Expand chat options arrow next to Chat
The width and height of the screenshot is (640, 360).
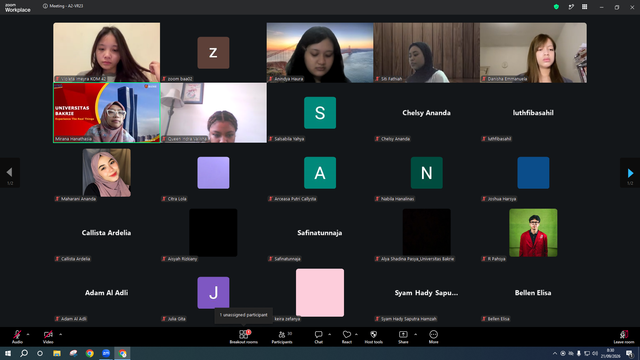pyautogui.click(x=329, y=334)
